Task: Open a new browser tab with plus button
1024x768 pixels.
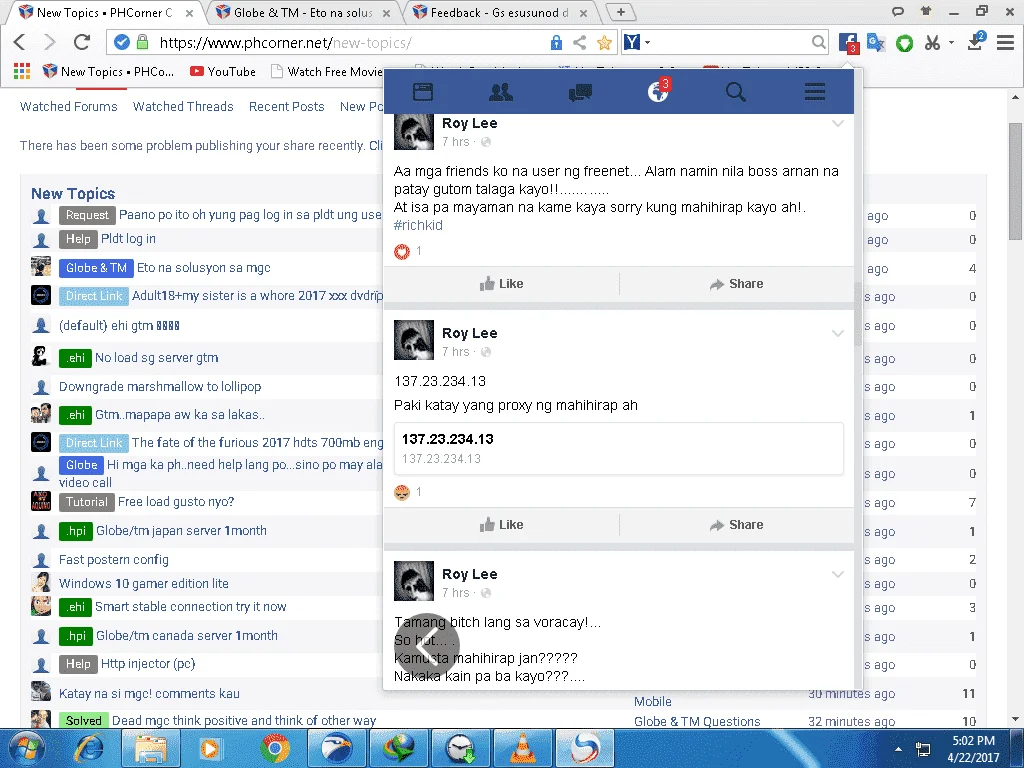Action: pyautogui.click(x=621, y=12)
